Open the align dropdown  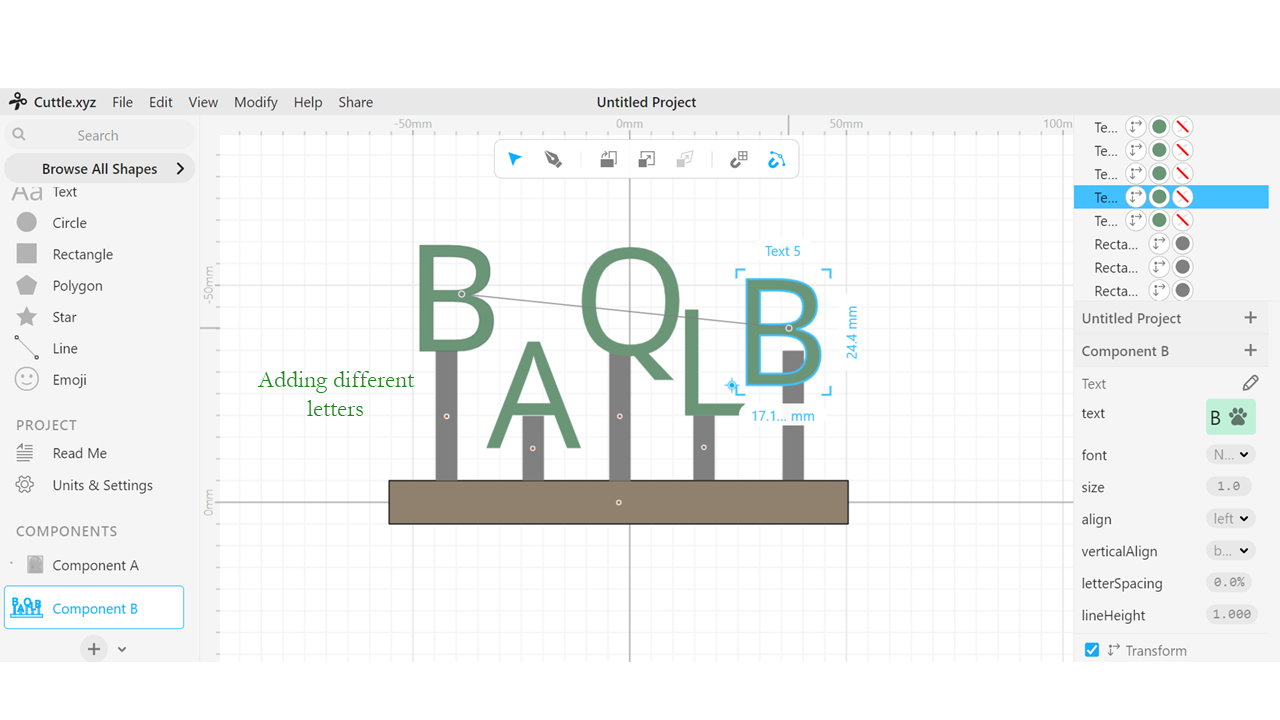1230,519
